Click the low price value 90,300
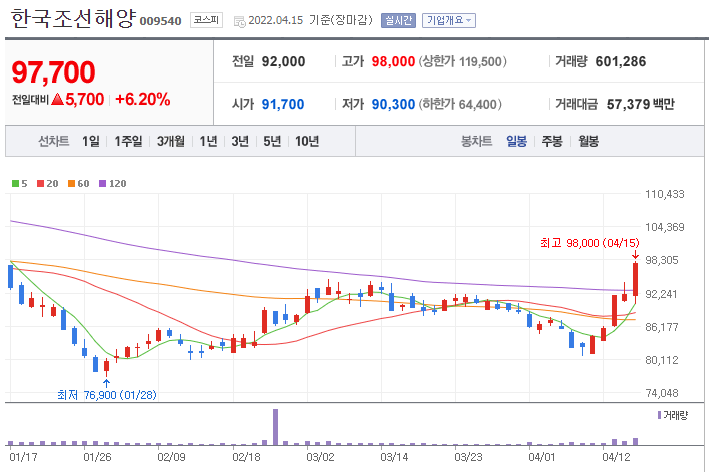 pyautogui.click(x=393, y=104)
